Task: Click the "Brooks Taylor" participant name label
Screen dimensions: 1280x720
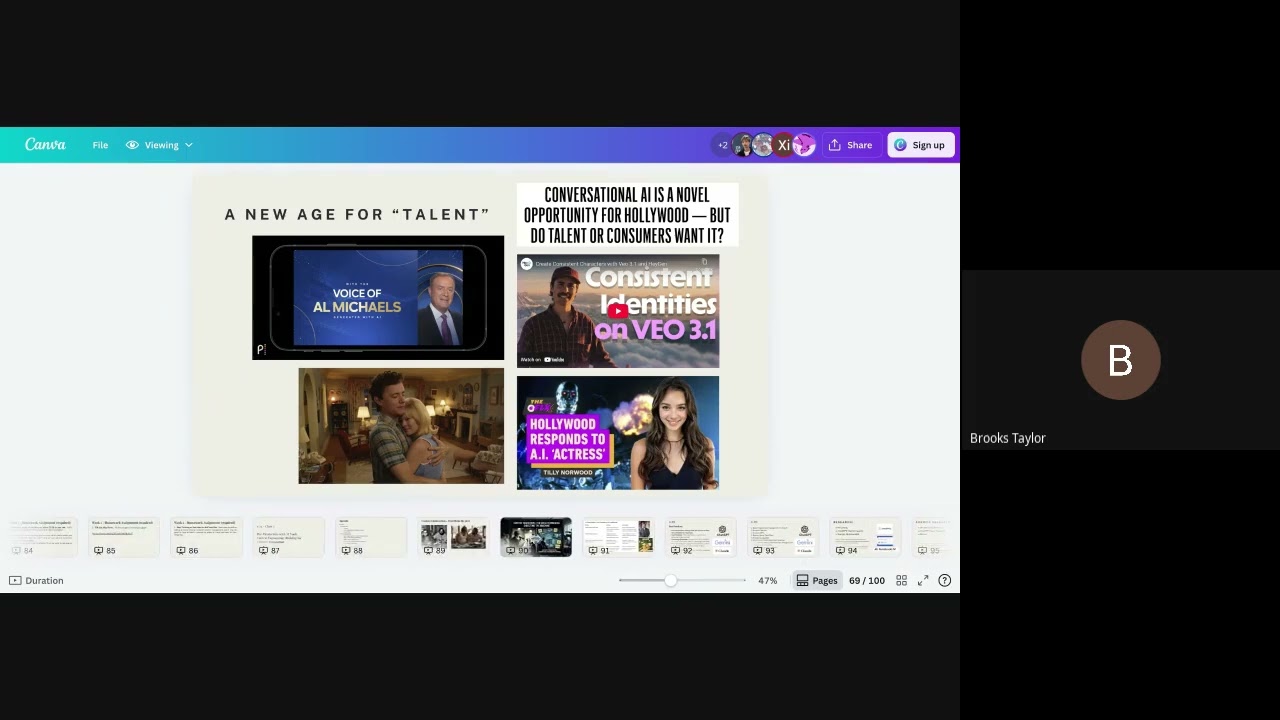Action: pos(1008,438)
